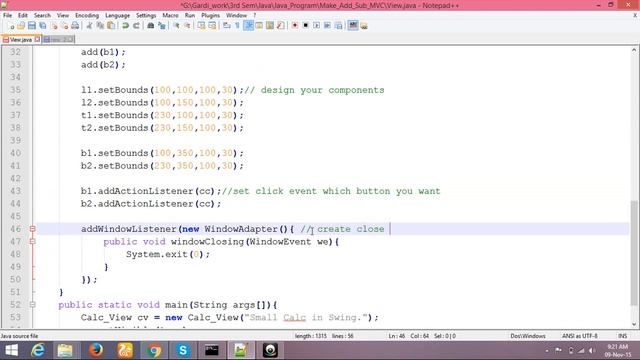The image size is (640, 360).
Task: Toggle synchronize vertical scrolling
Action: point(201,26)
